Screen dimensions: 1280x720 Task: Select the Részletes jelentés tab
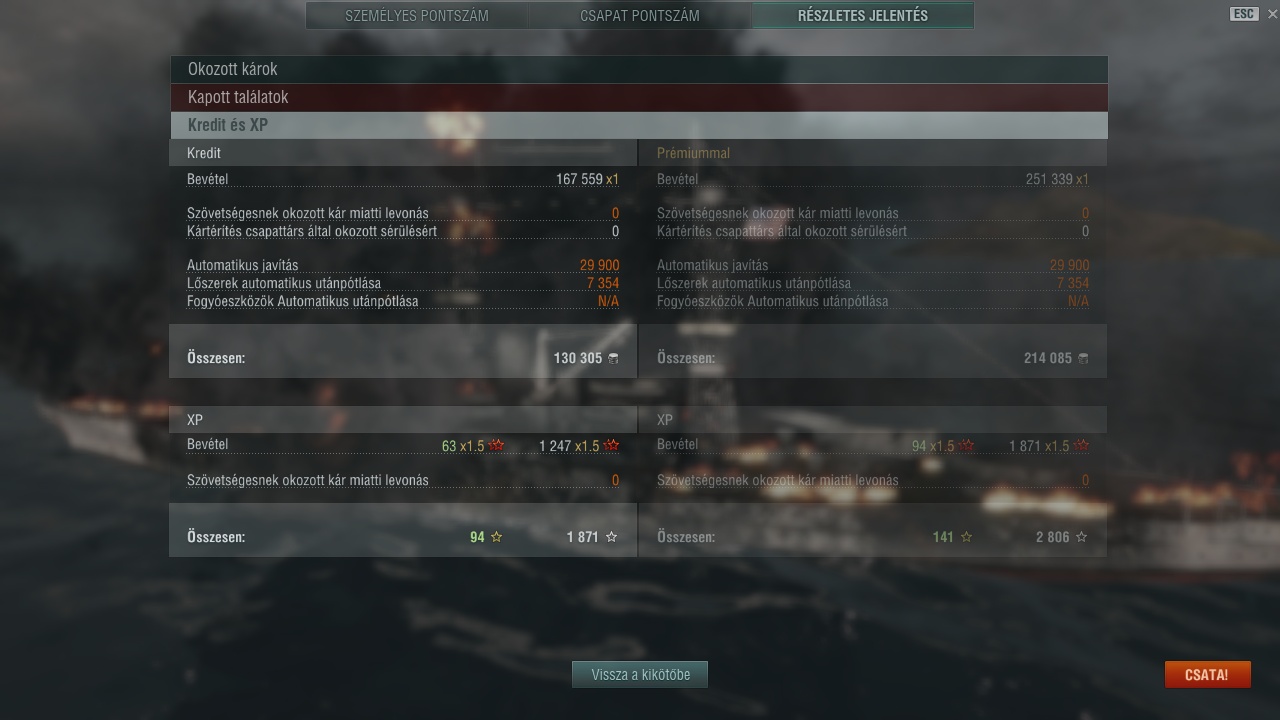[x=862, y=16]
